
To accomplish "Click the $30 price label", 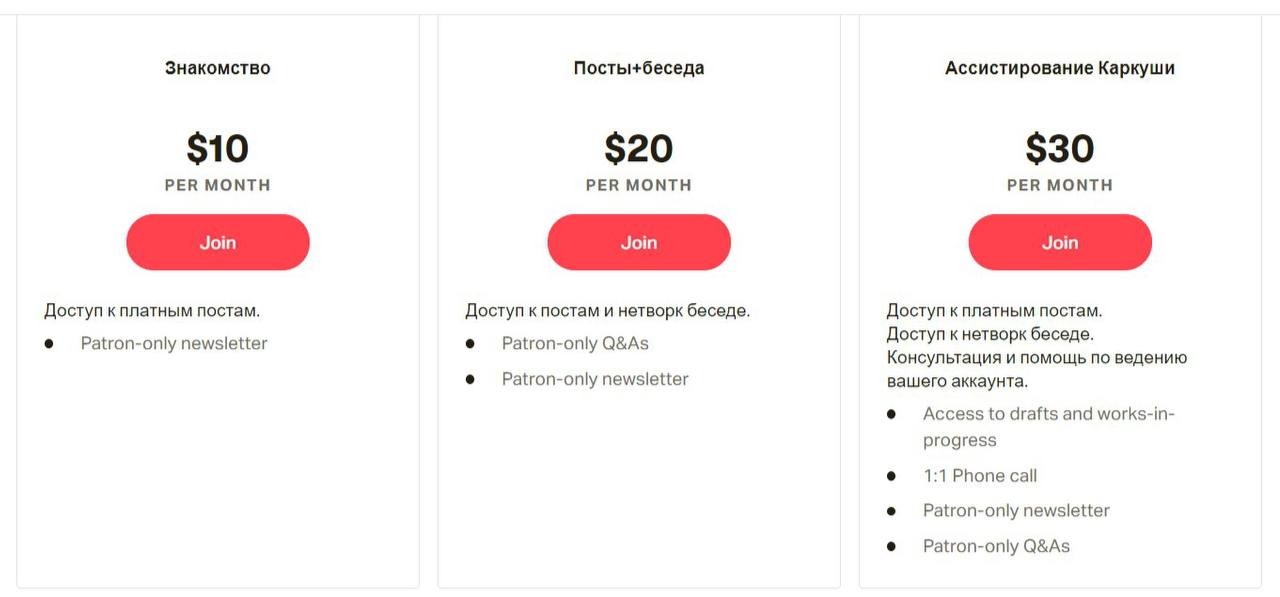I will tap(1059, 149).
